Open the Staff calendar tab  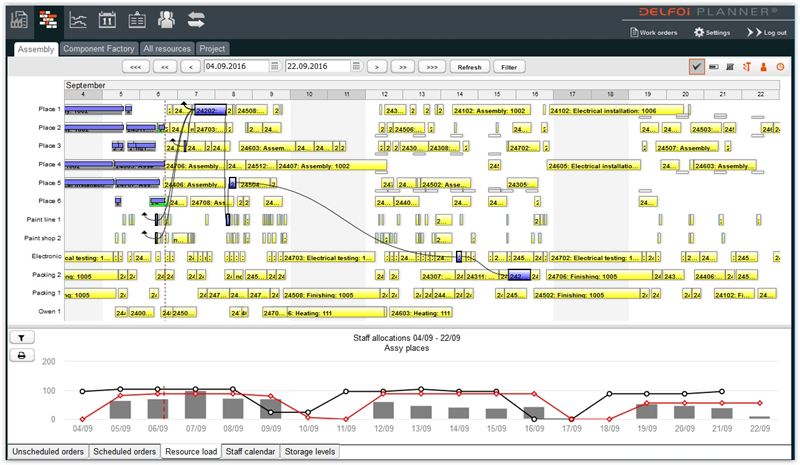click(251, 452)
